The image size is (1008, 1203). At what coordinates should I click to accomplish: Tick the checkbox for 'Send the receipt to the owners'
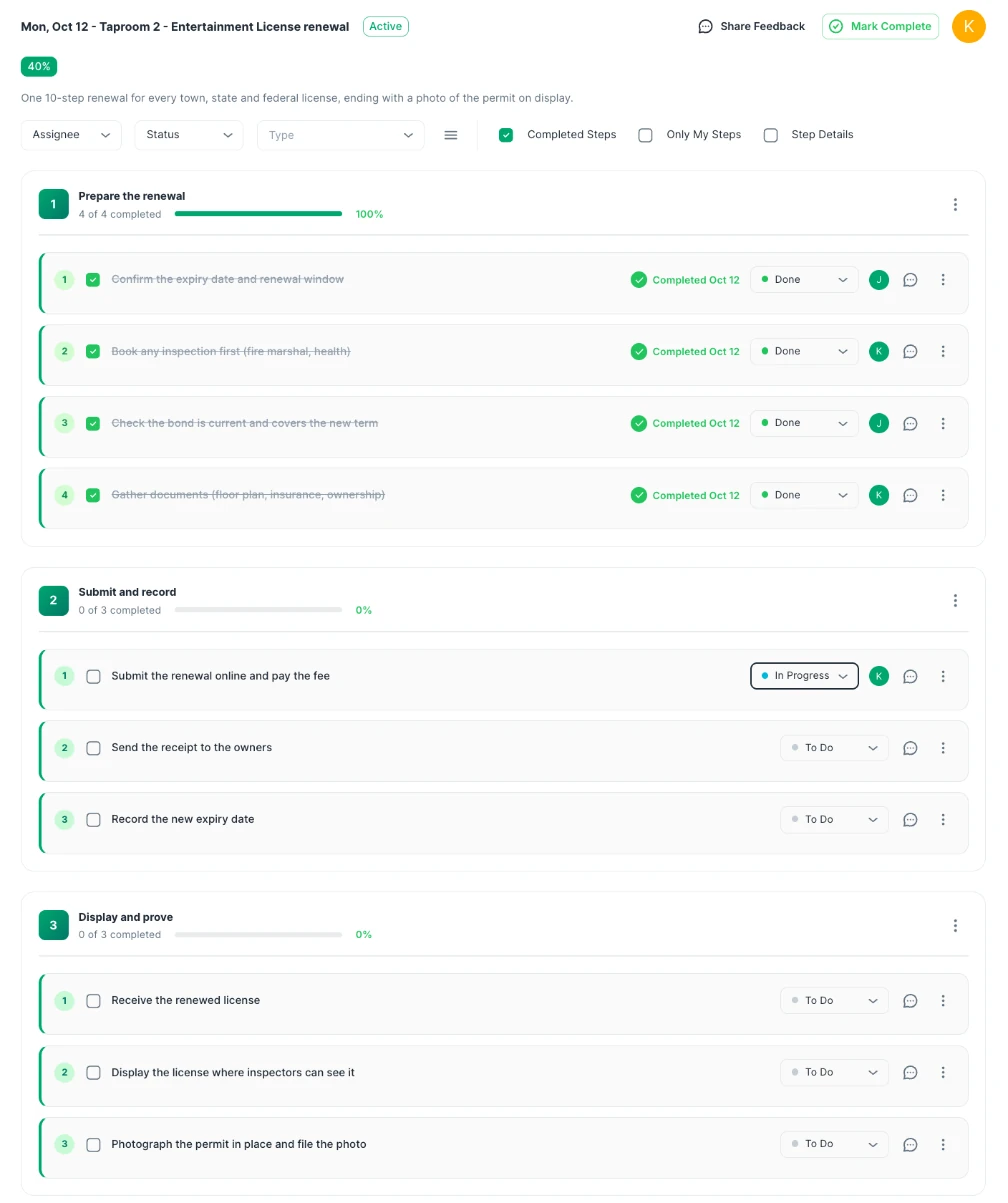[x=93, y=748]
